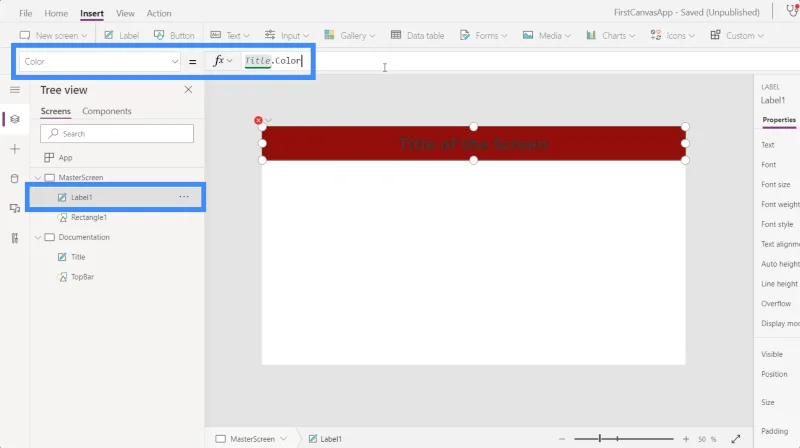Open the New screen dropdown
The width and height of the screenshot is (800, 448).
(x=53, y=35)
